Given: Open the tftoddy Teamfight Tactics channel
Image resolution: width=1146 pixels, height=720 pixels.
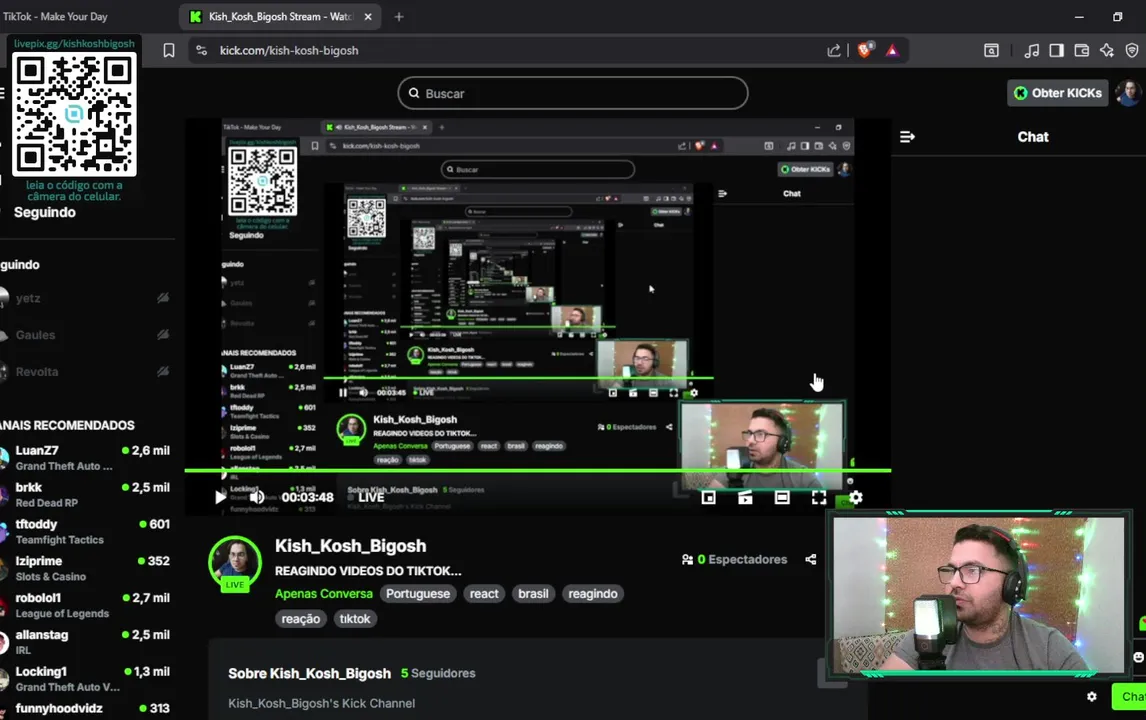Looking at the screenshot, I should coord(86,531).
